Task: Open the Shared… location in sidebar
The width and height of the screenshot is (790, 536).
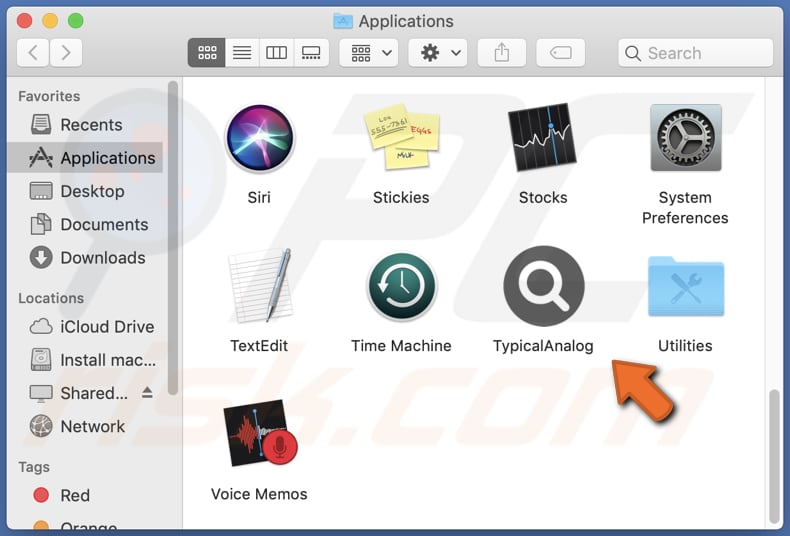Action: 85,393
